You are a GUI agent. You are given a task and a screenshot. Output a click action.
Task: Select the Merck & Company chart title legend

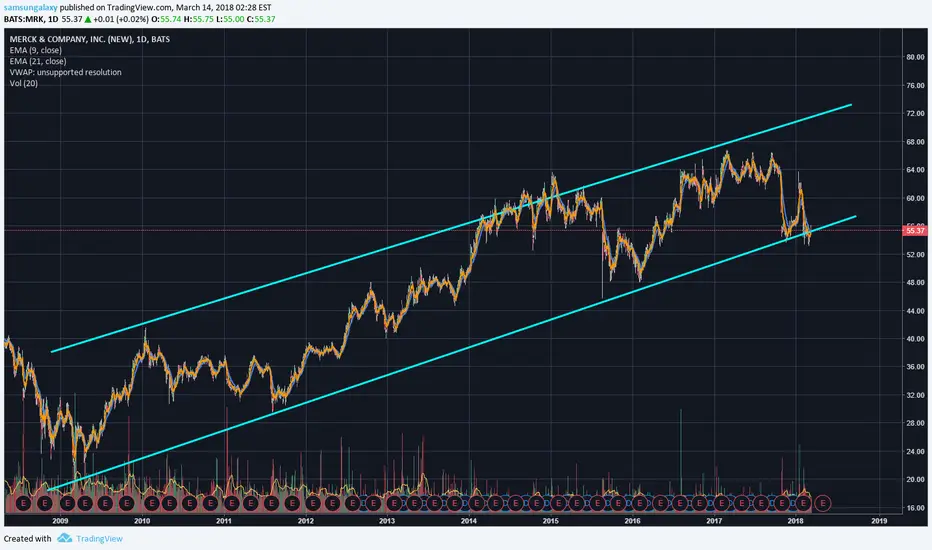(90, 39)
